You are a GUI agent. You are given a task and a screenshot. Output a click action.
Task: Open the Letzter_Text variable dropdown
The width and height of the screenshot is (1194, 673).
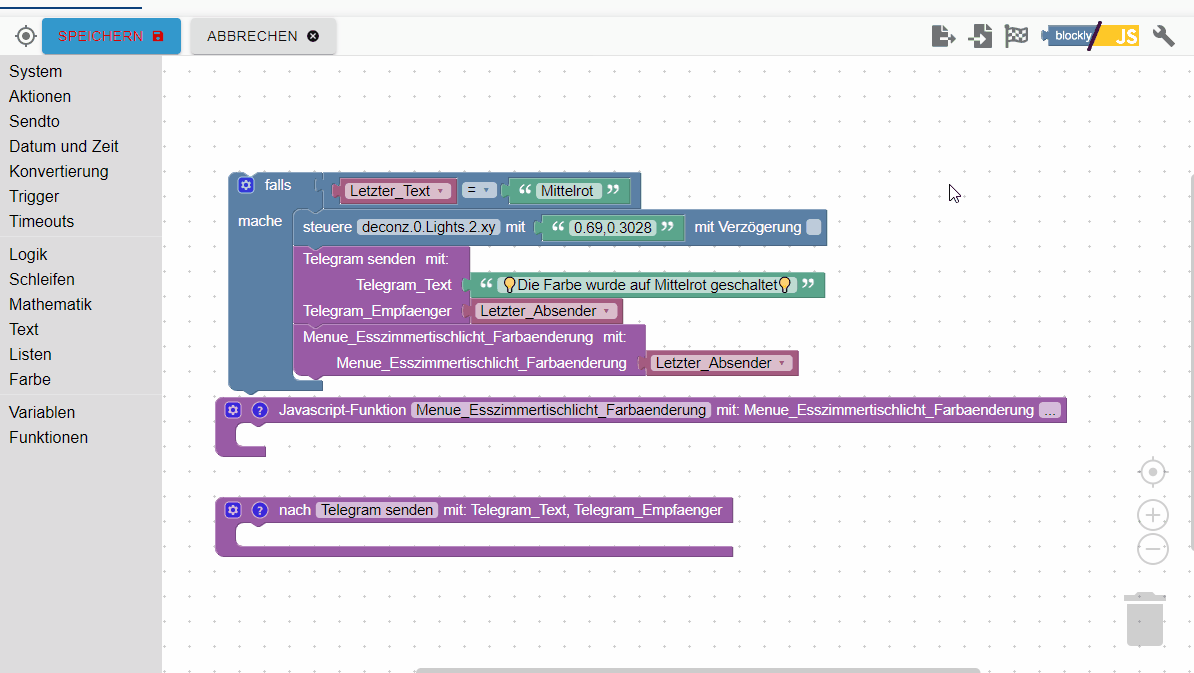click(x=397, y=191)
